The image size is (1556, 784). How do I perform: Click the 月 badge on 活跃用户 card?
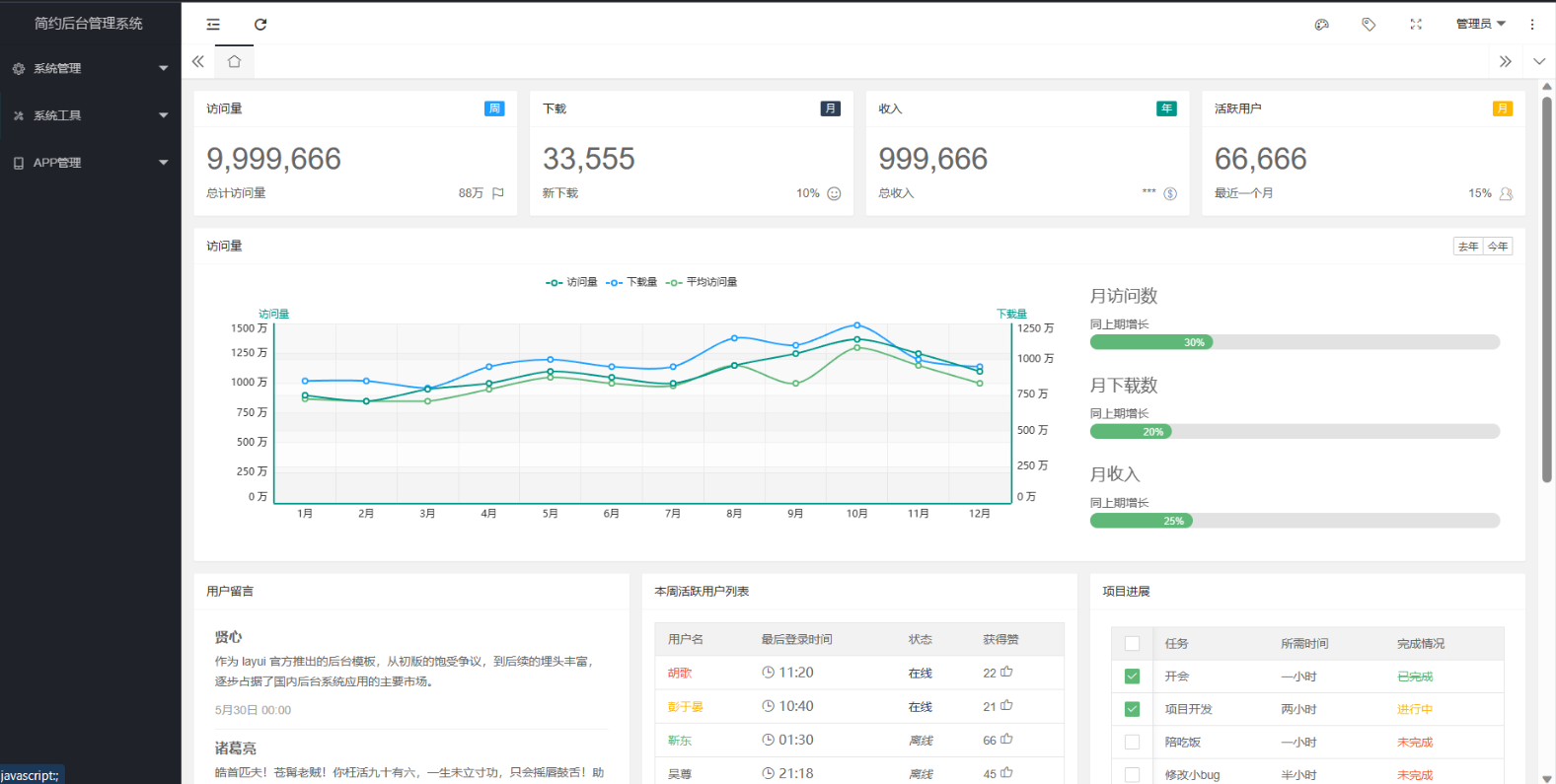pyautogui.click(x=1503, y=108)
